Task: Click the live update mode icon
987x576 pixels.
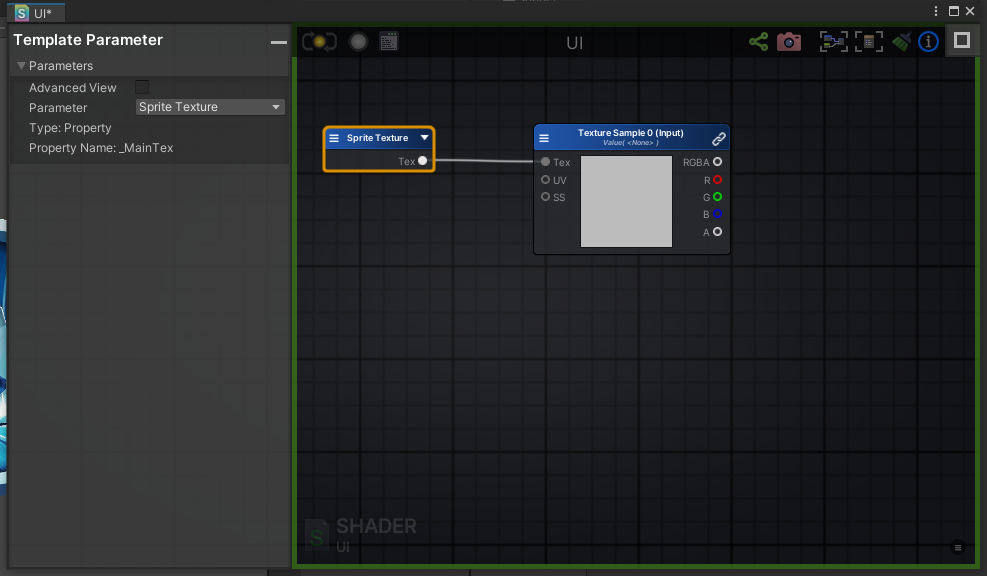Action: 319,42
